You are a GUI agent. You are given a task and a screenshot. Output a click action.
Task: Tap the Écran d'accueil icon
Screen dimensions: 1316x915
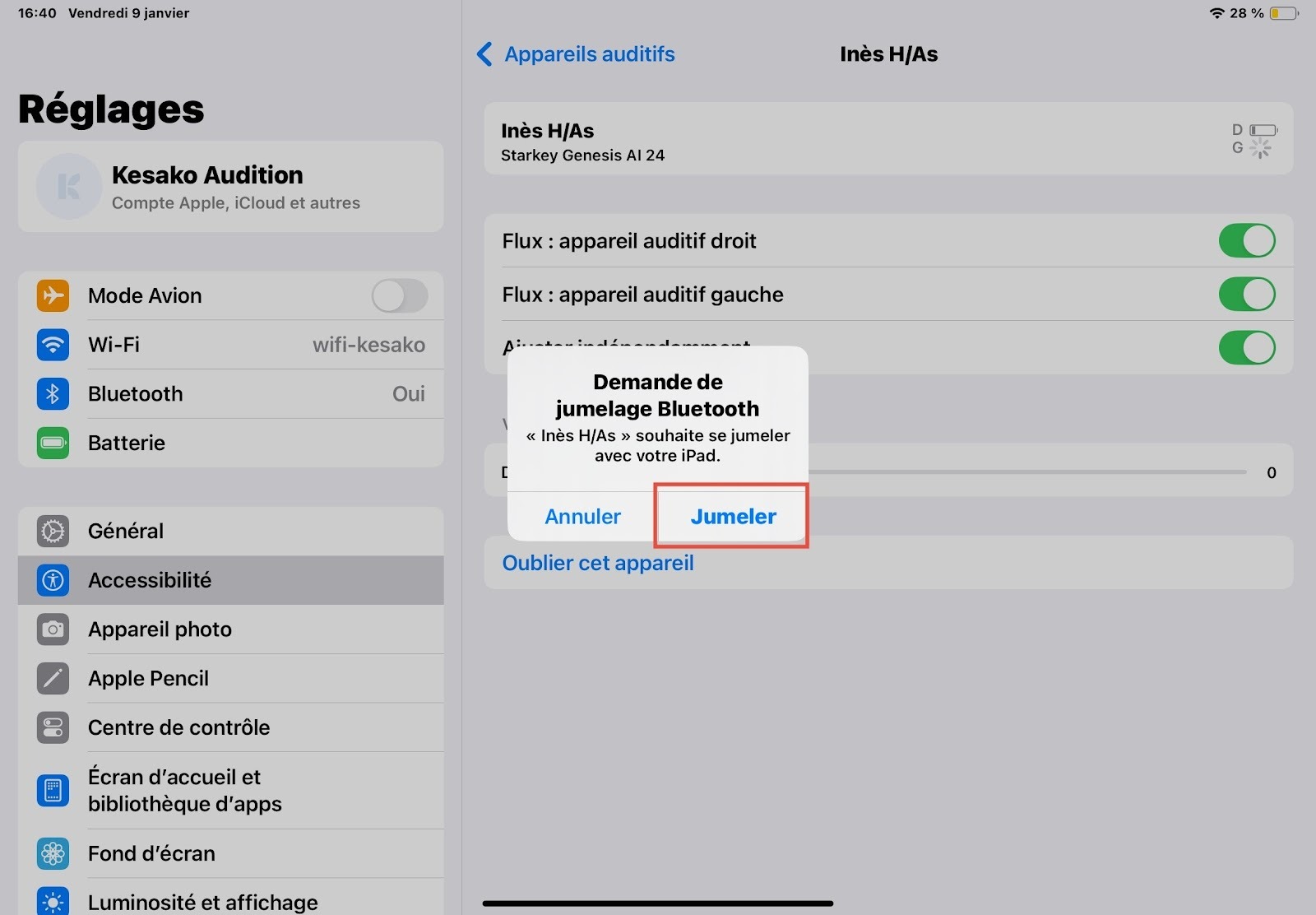pyautogui.click(x=53, y=791)
